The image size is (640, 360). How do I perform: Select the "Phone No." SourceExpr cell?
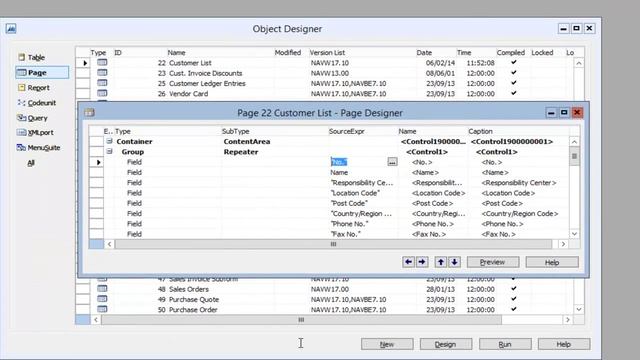tap(363, 224)
